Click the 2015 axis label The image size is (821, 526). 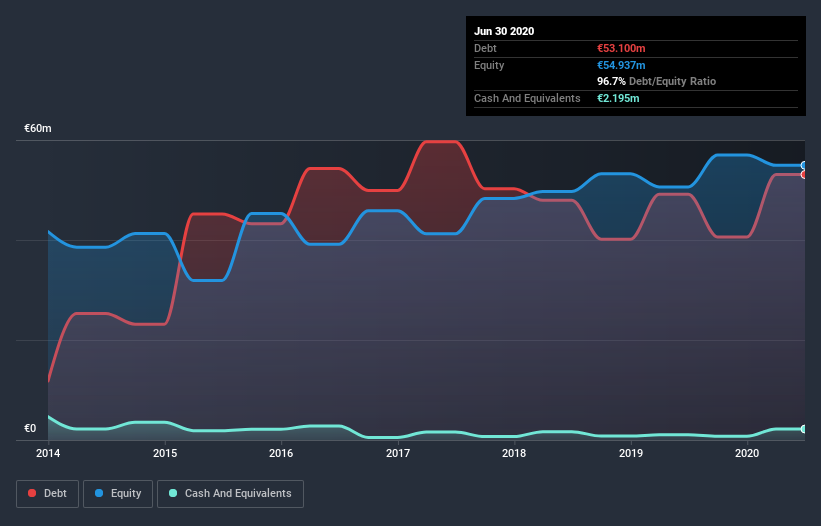click(x=165, y=453)
